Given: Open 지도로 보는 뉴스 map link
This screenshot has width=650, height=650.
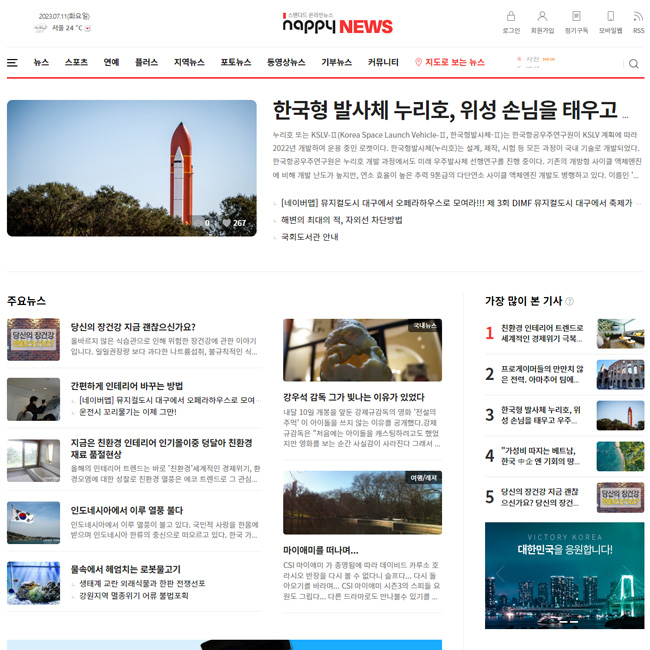Looking at the screenshot, I should click(450, 62).
